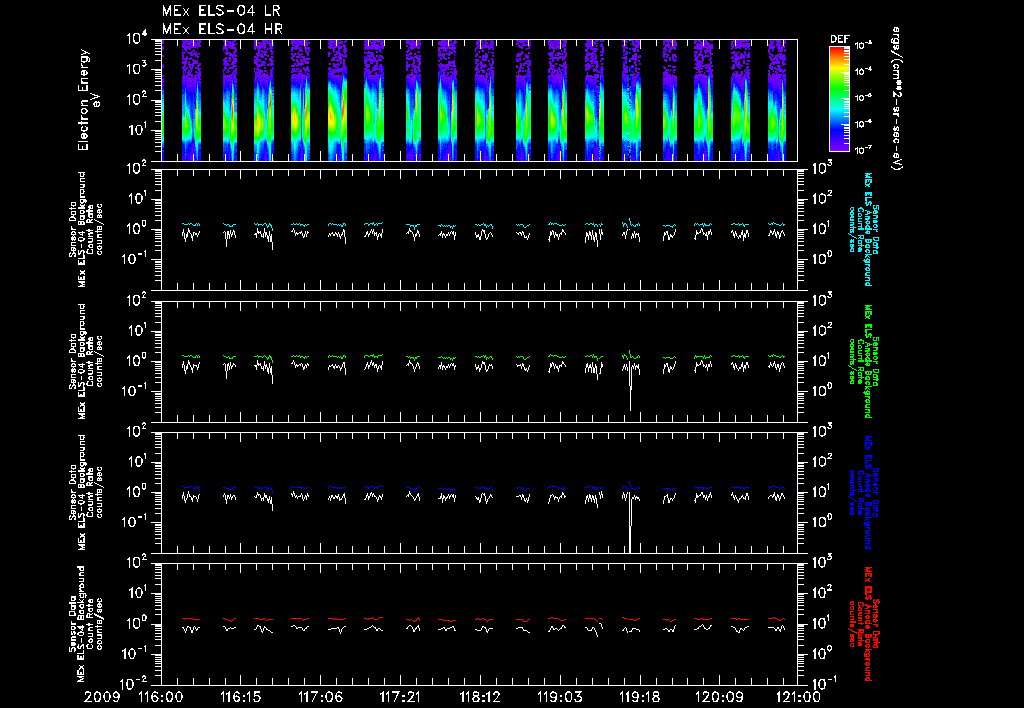Click the 117:21 time axis label

[400, 698]
